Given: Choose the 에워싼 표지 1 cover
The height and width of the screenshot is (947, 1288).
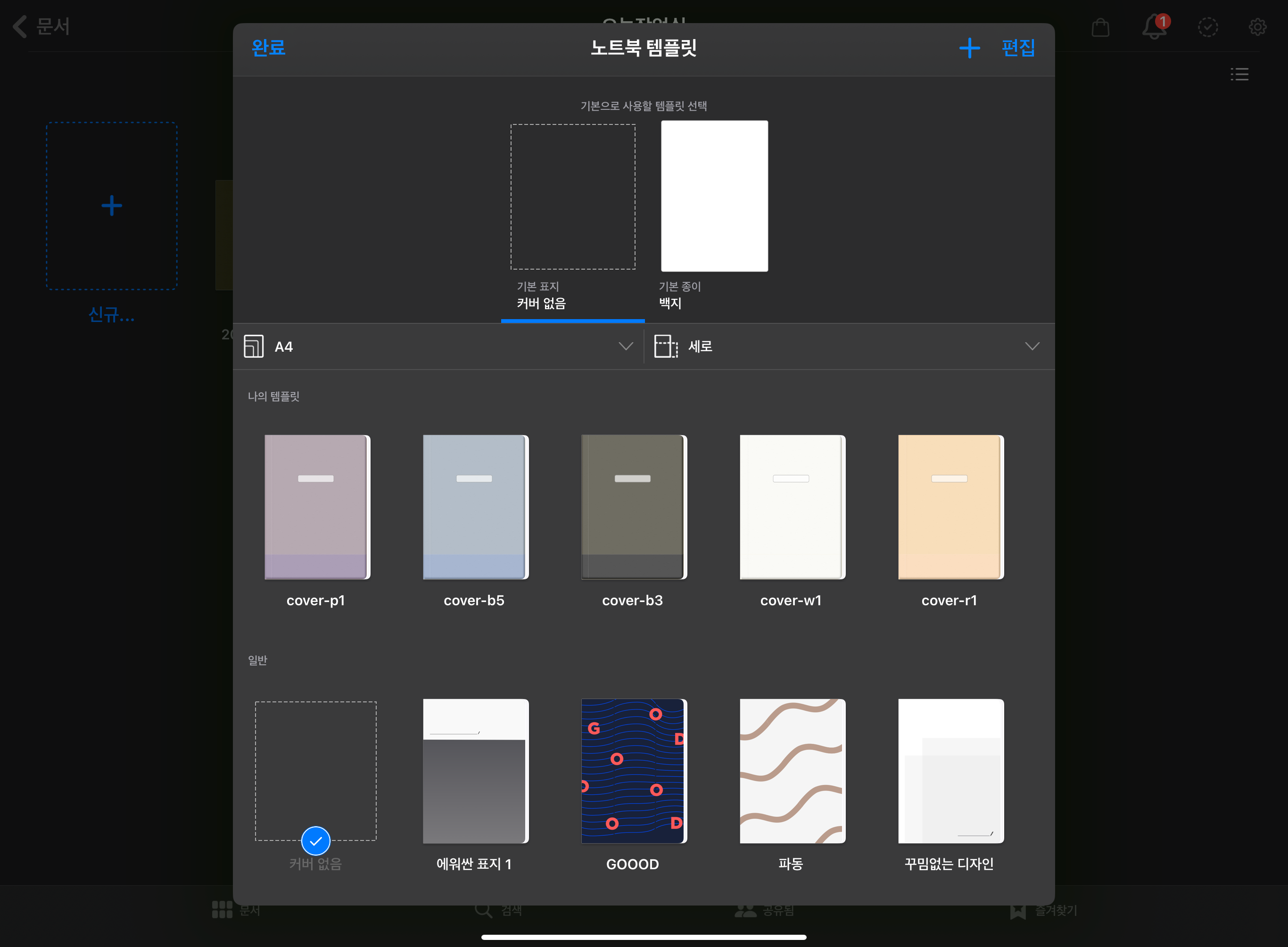Looking at the screenshot, I should [x=475, y=771].
